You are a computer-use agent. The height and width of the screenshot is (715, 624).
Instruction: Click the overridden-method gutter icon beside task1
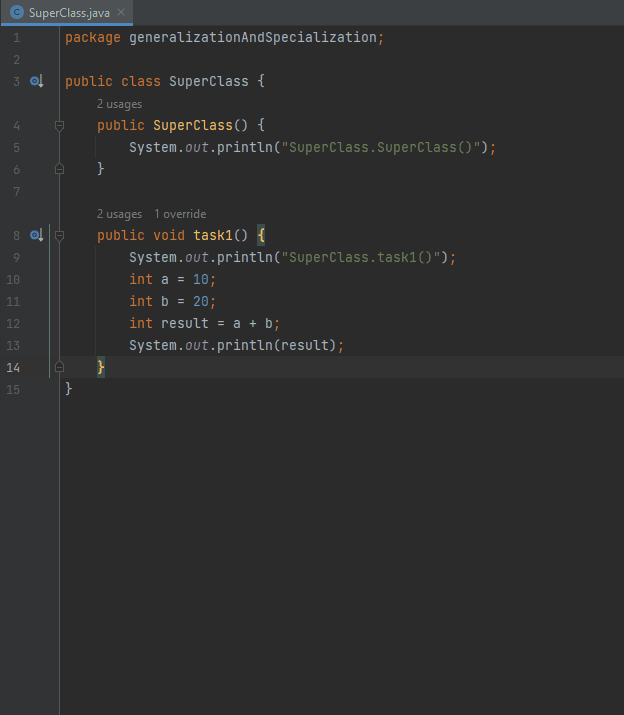pyautogui.click(x=36, y=235)
